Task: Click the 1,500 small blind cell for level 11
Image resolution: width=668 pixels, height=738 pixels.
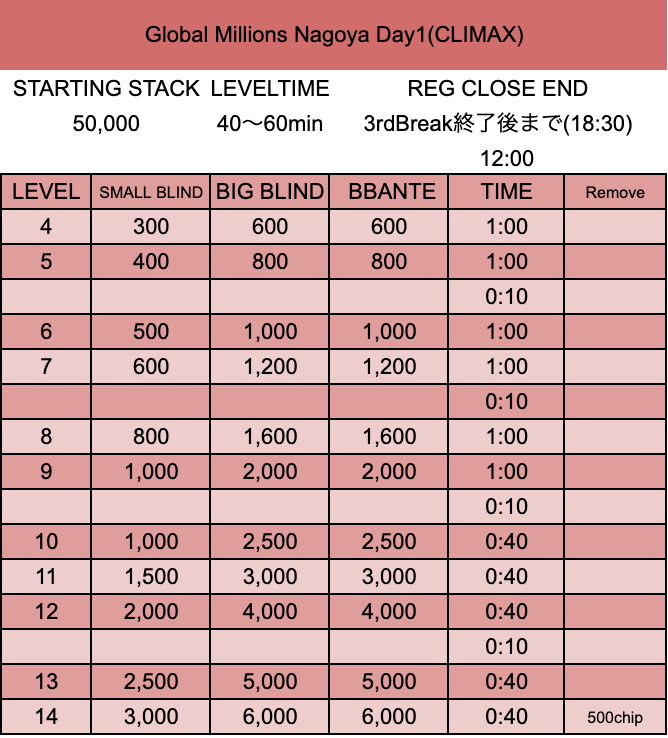Action: (151, 577)
